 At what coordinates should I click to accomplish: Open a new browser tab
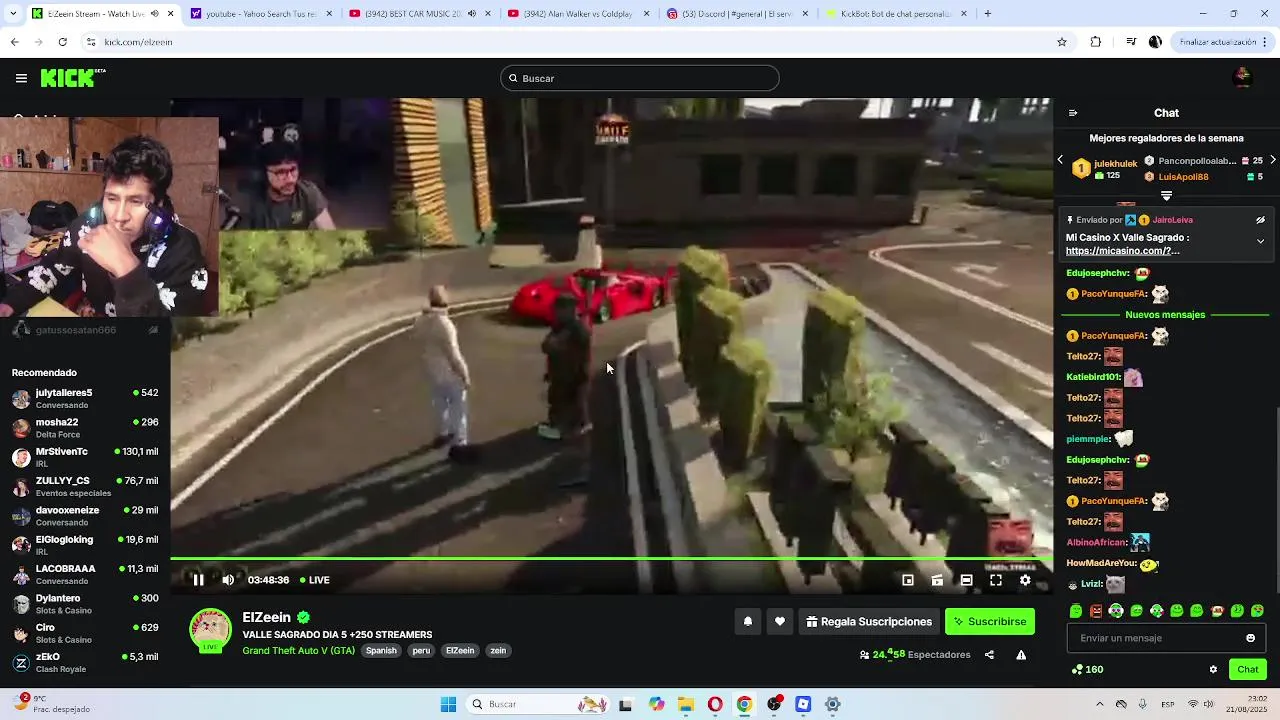(x=988, y=14)
